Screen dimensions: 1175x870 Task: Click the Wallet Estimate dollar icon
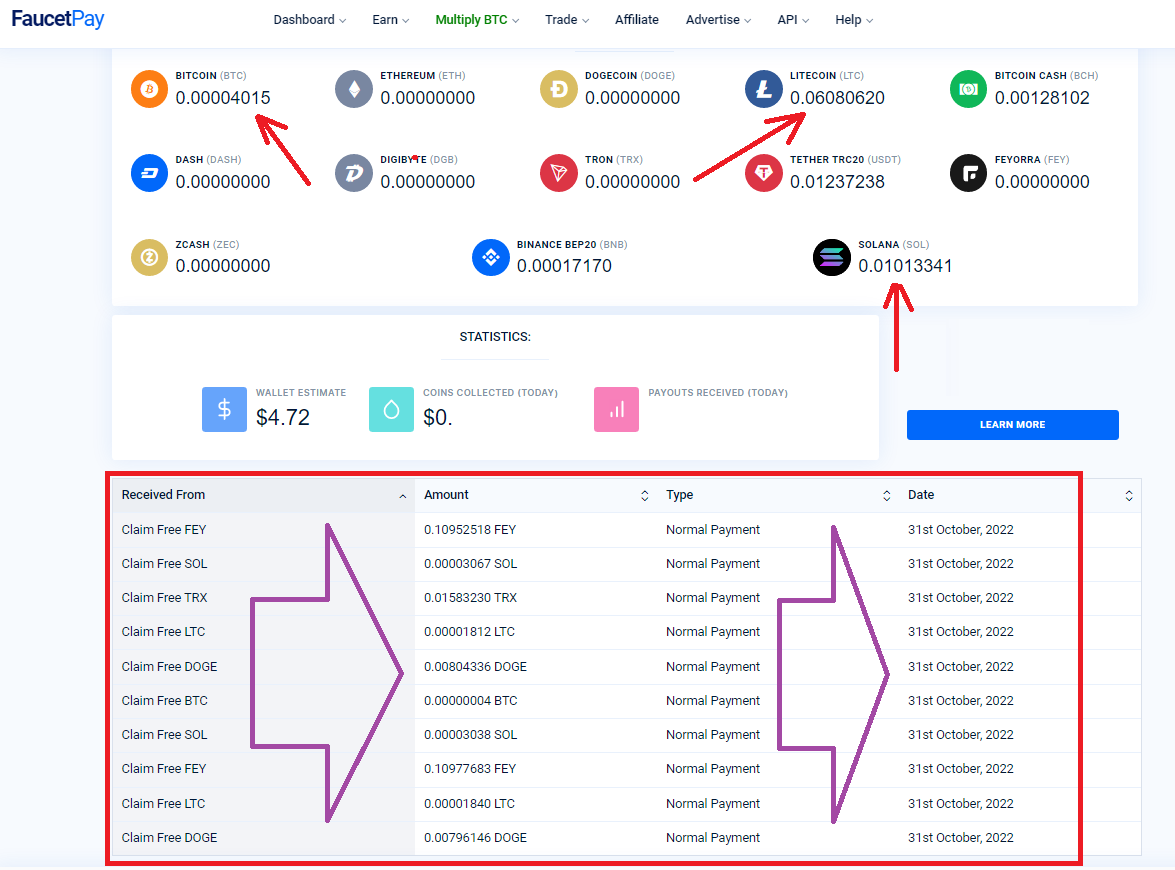(224, 409)
